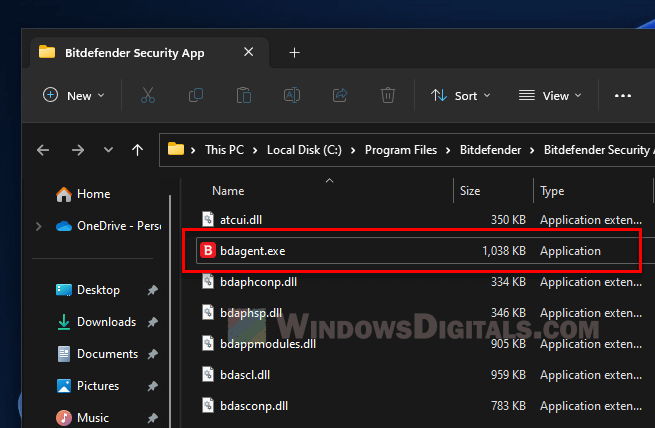Click the bdappmodules.dll file icon
The image size is (655, 428).
click(208, 343)
